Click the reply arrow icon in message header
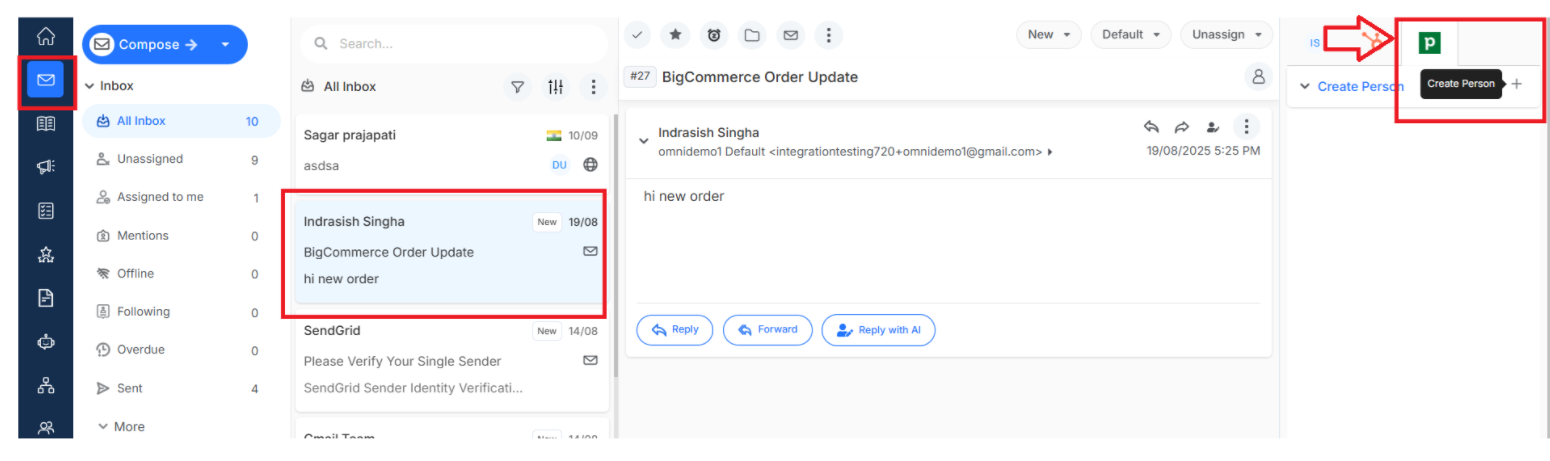 [x=1151, y=127]
